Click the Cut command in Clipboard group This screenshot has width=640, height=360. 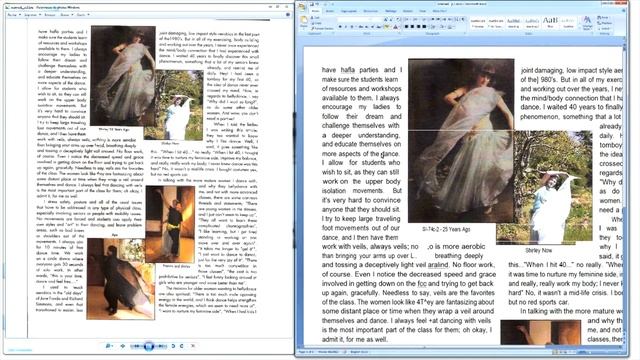click(315, 18)
